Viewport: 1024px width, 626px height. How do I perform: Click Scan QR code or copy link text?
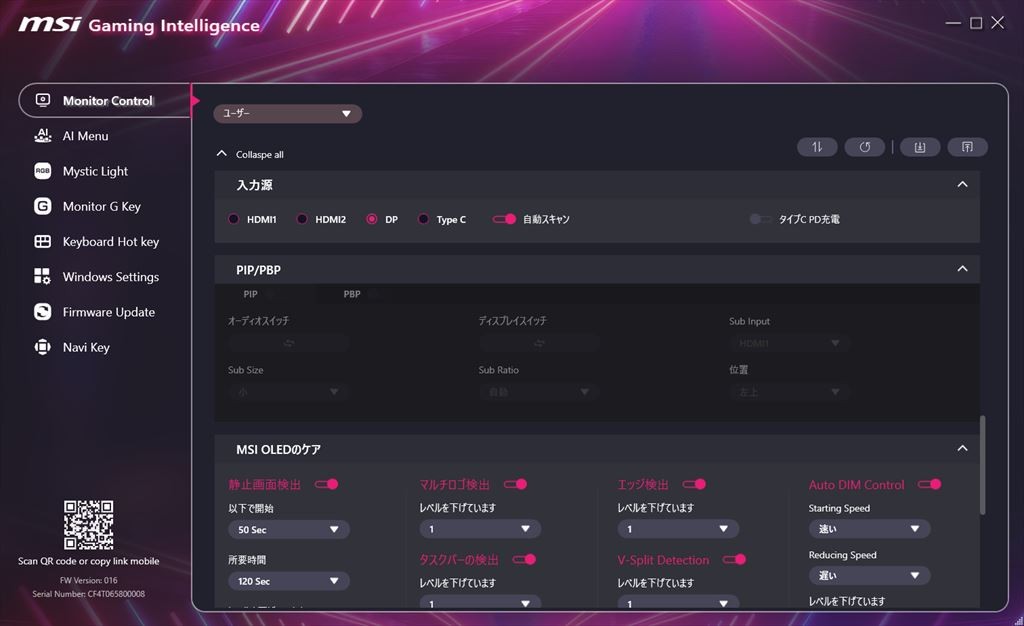point(88,561)
